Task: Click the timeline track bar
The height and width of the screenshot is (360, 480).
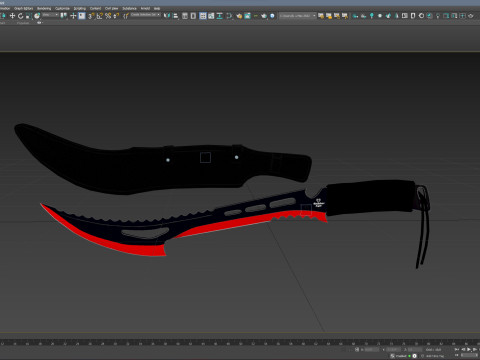Action: tap(240, 342)
